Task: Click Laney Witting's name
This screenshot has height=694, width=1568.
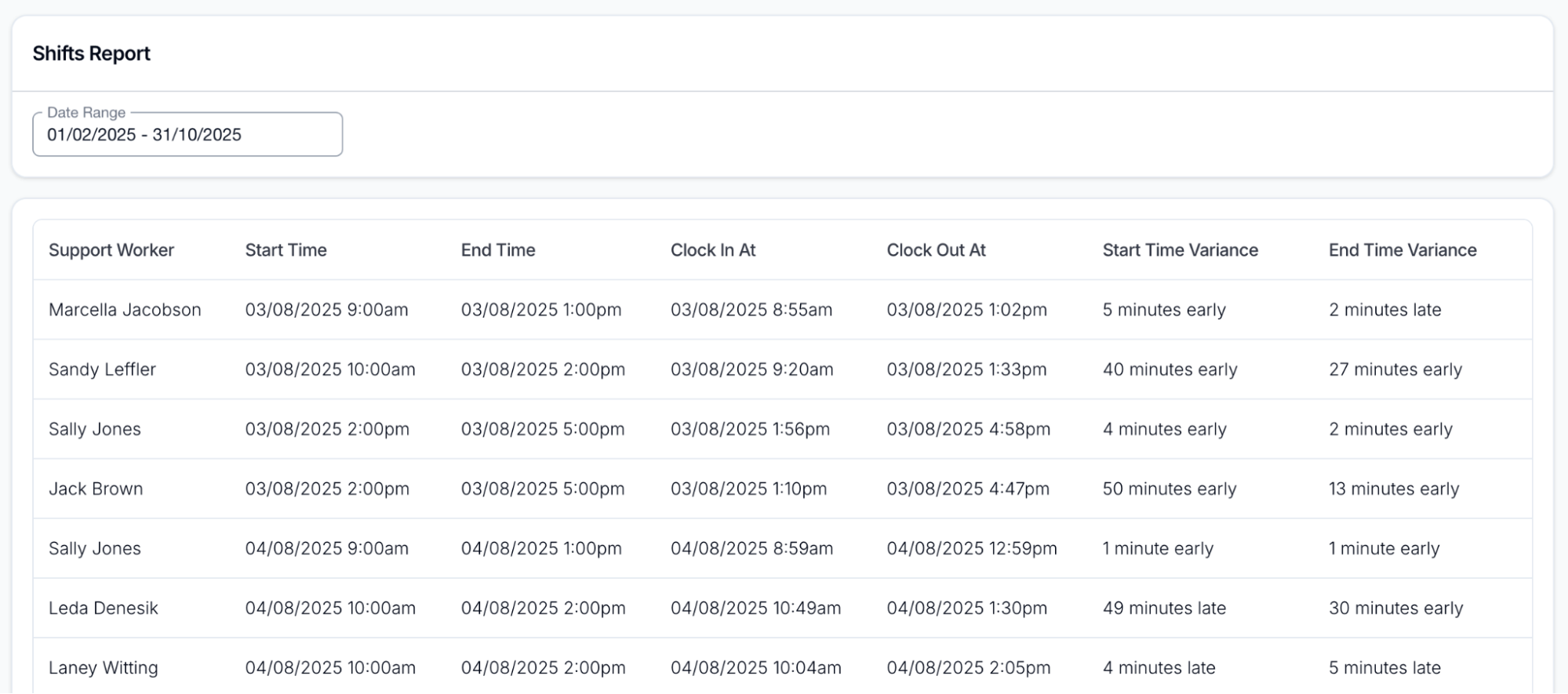Action: (x=103, y=667)
